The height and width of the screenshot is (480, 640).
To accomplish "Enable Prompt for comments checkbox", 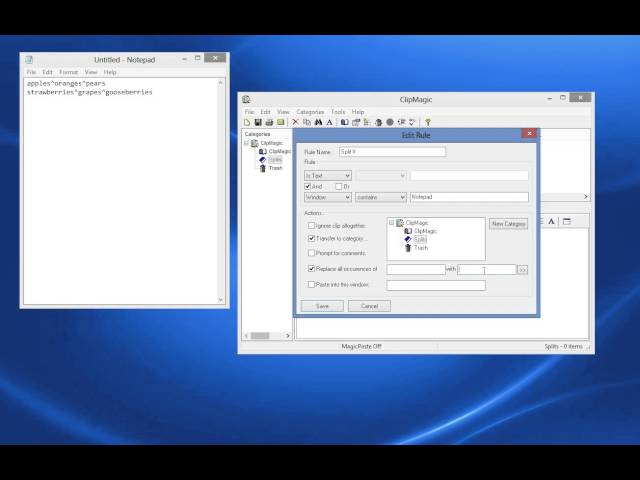I will pyautogui.click(x=311, y=253).
